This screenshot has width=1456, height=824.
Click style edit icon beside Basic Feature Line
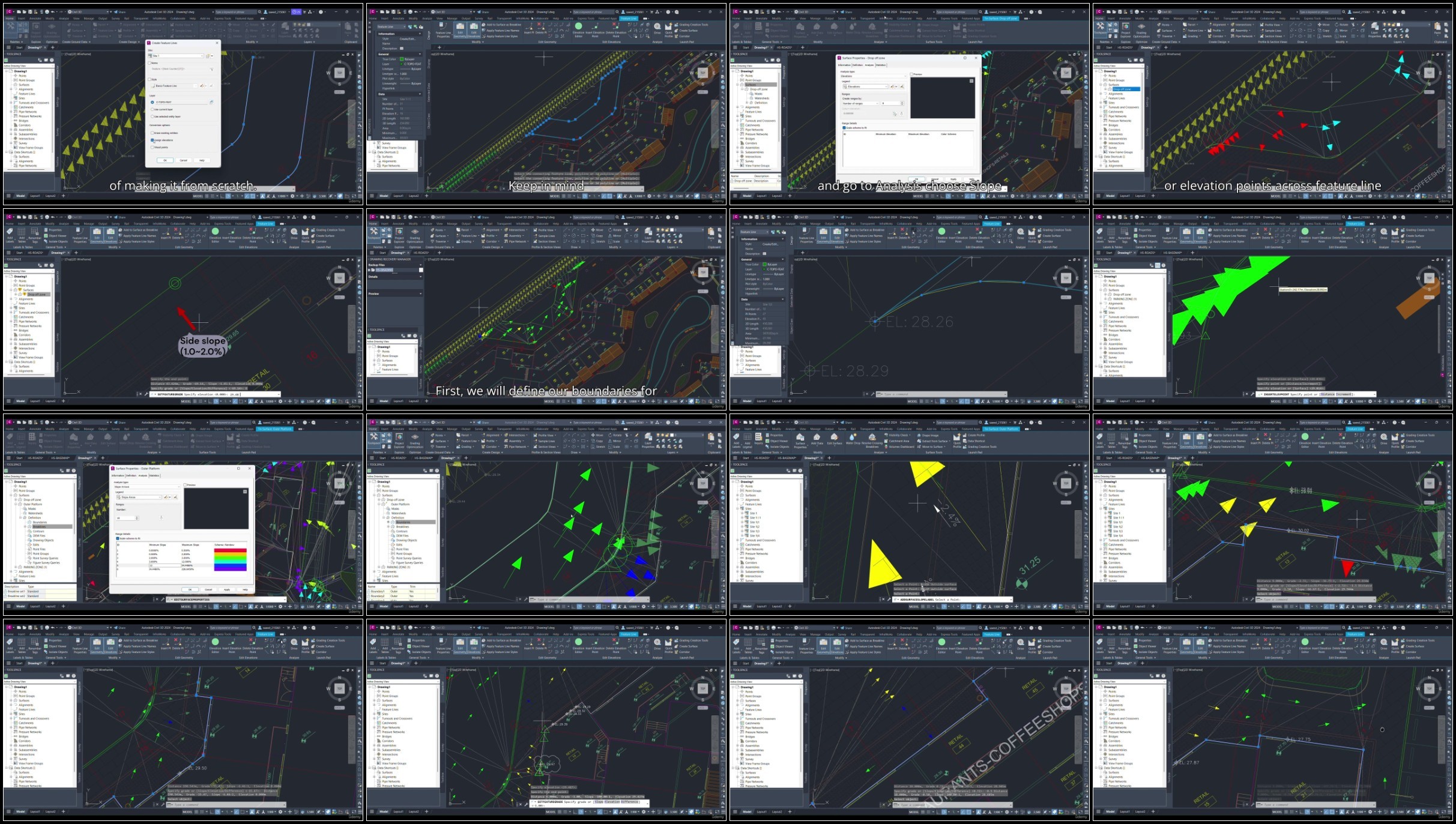pyautogui.click(x=202, y=86)
